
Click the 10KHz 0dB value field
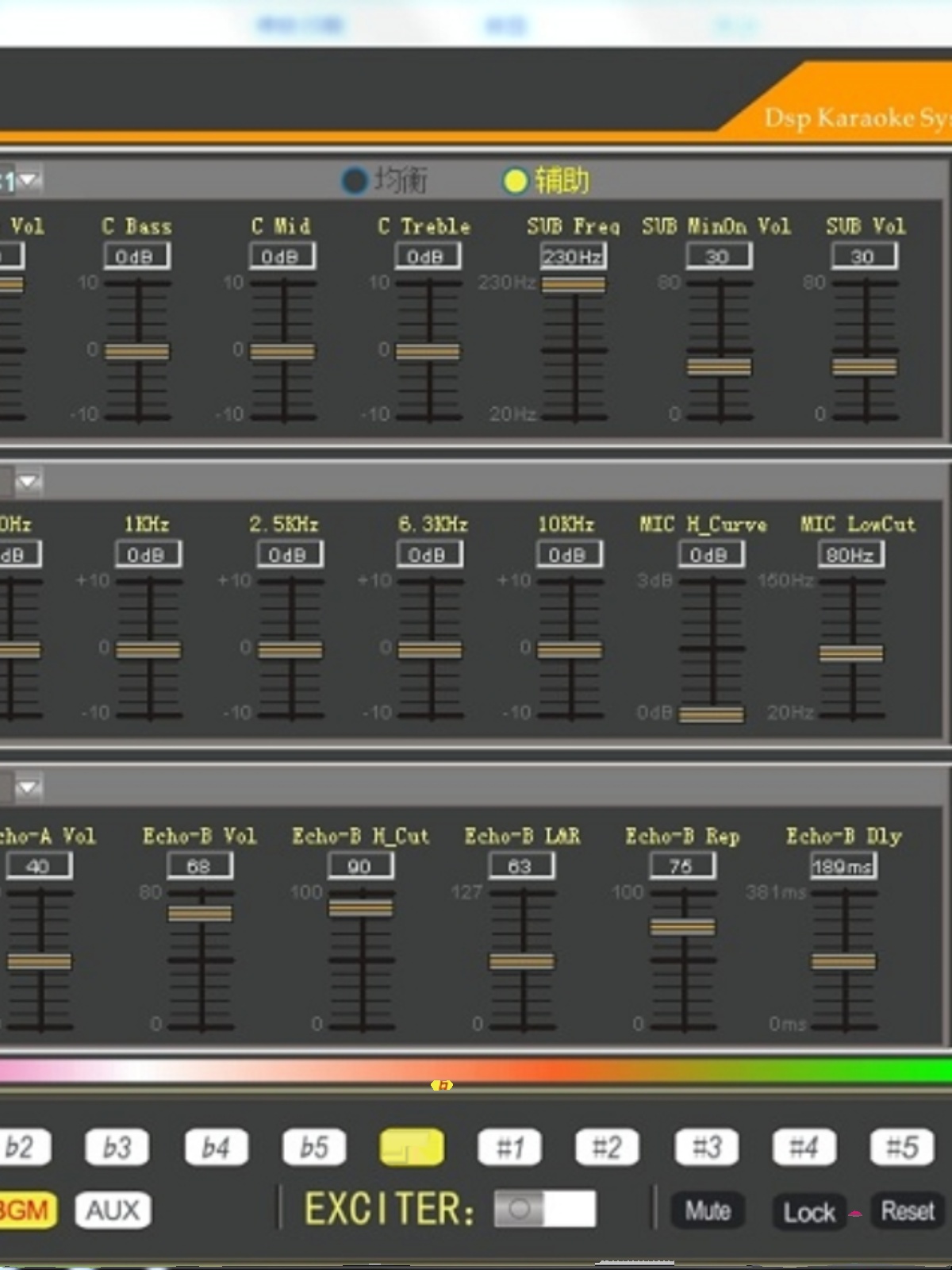[x=569, y=554]
